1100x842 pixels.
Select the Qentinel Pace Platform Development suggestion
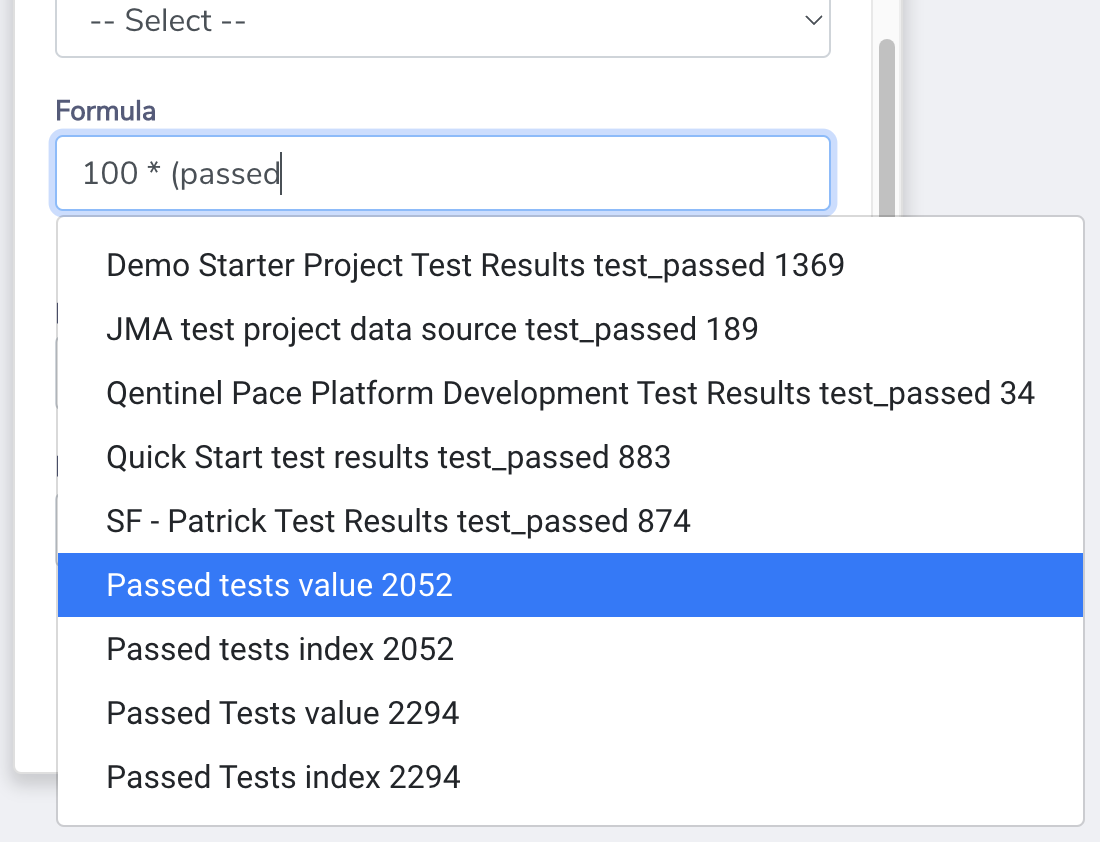(x=570, y=393)
